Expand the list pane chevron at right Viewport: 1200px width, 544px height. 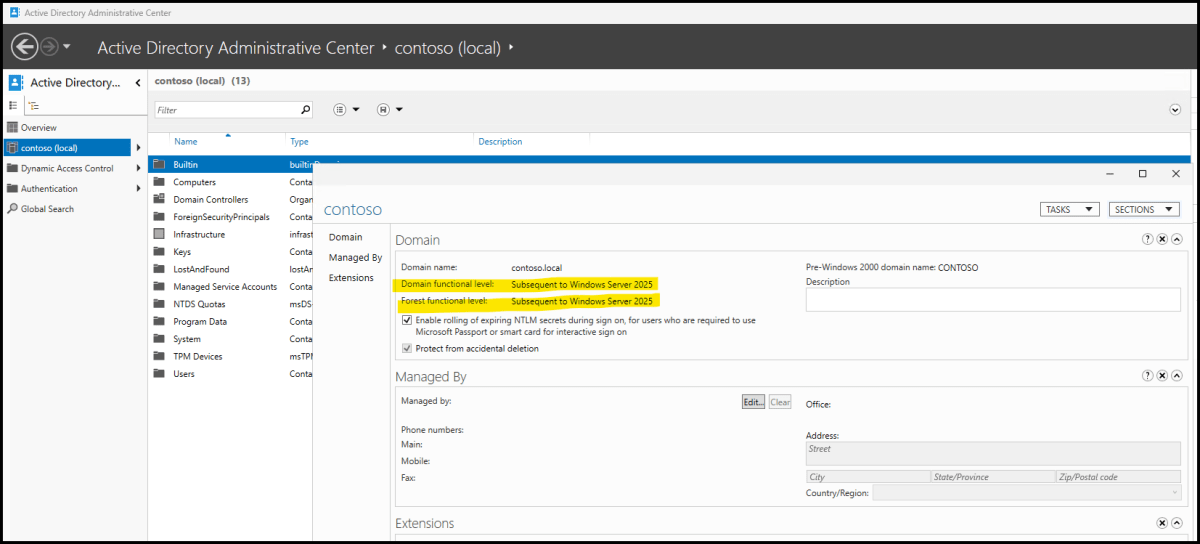[x=1175, y=110]
